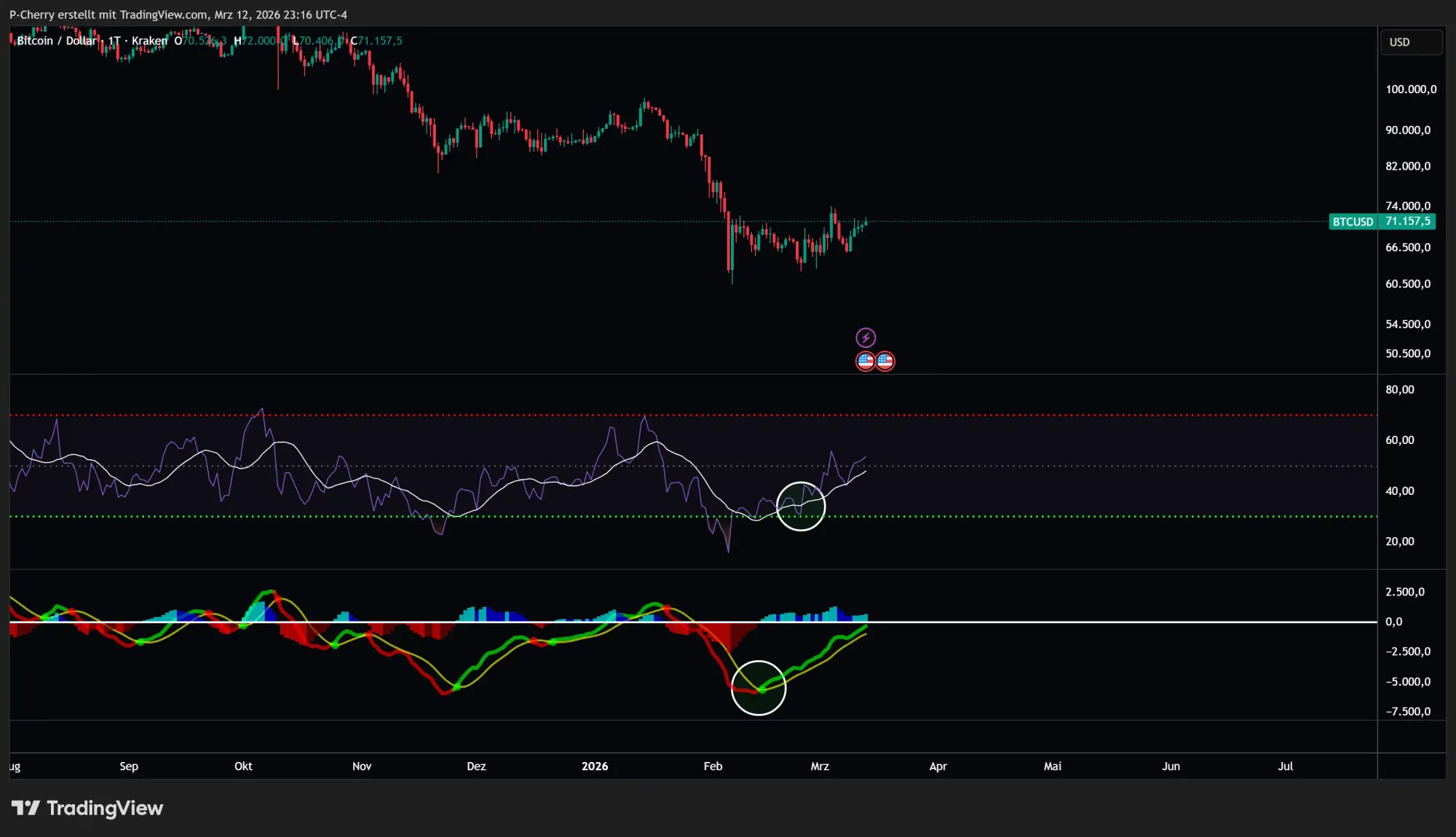The image size is (1456, 837).
Task: Open the left US flag economic event icon
Action: (x=866, y=360)
